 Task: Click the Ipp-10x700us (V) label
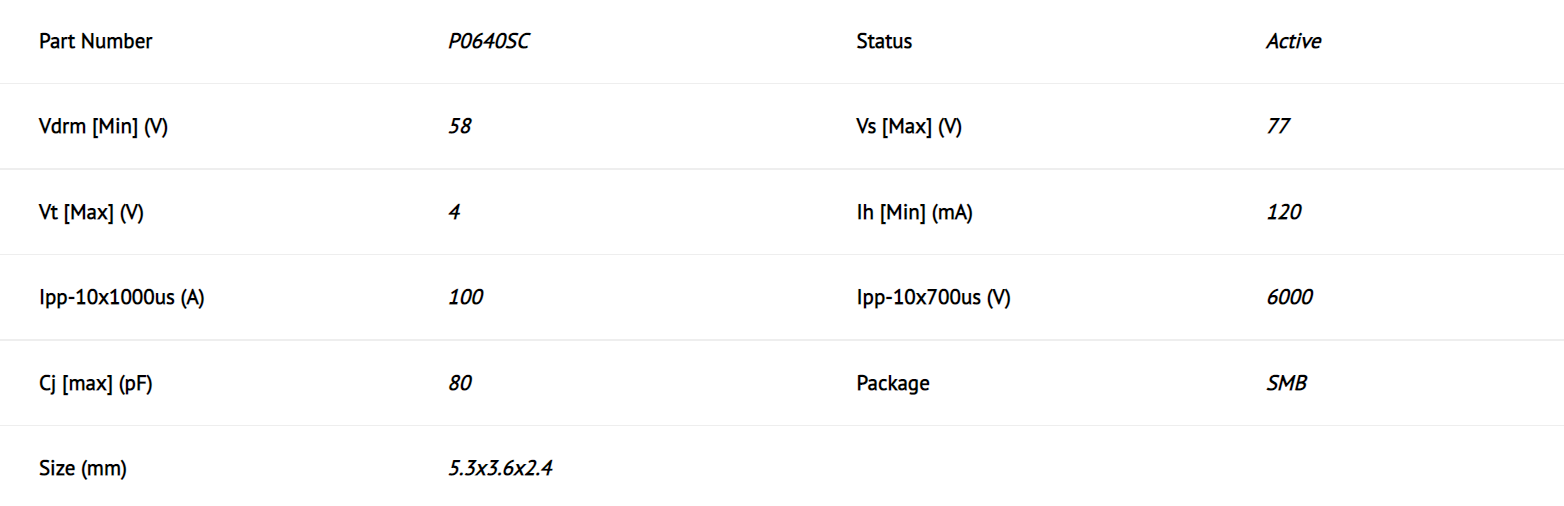click(934, 298)
